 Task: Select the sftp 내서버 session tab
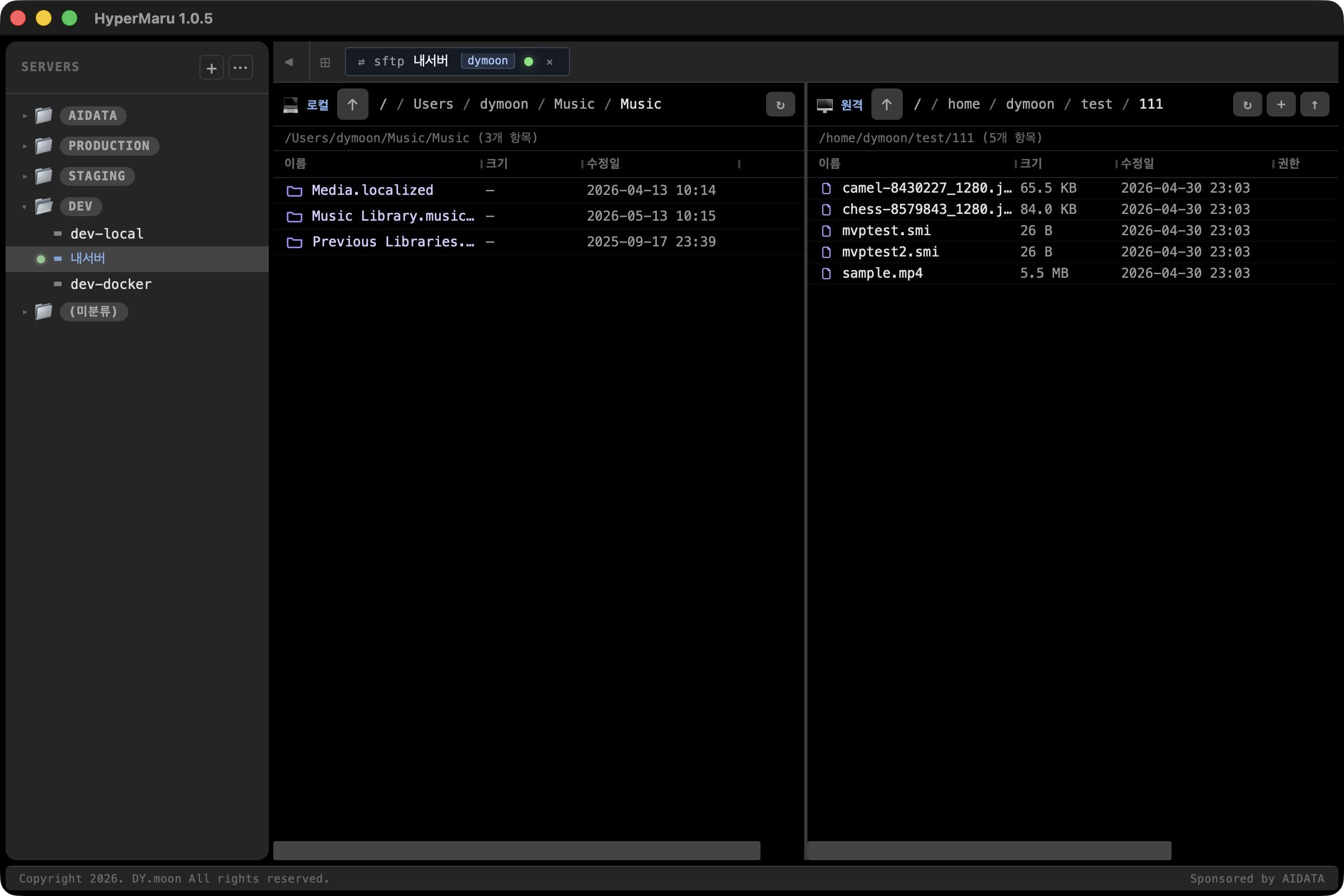tap(457, 61)
